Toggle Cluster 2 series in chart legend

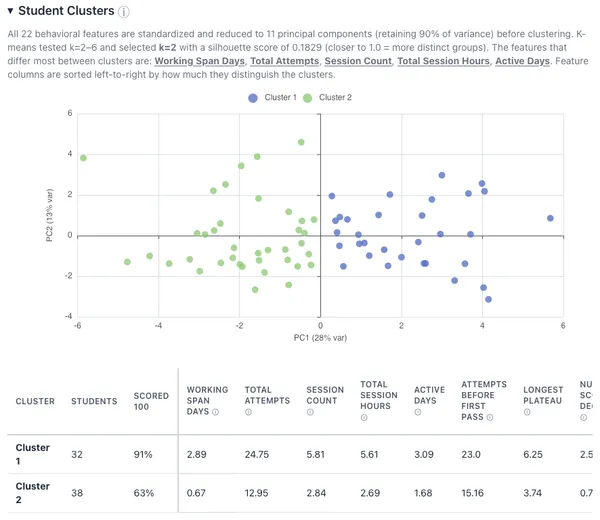coord(327,98)
